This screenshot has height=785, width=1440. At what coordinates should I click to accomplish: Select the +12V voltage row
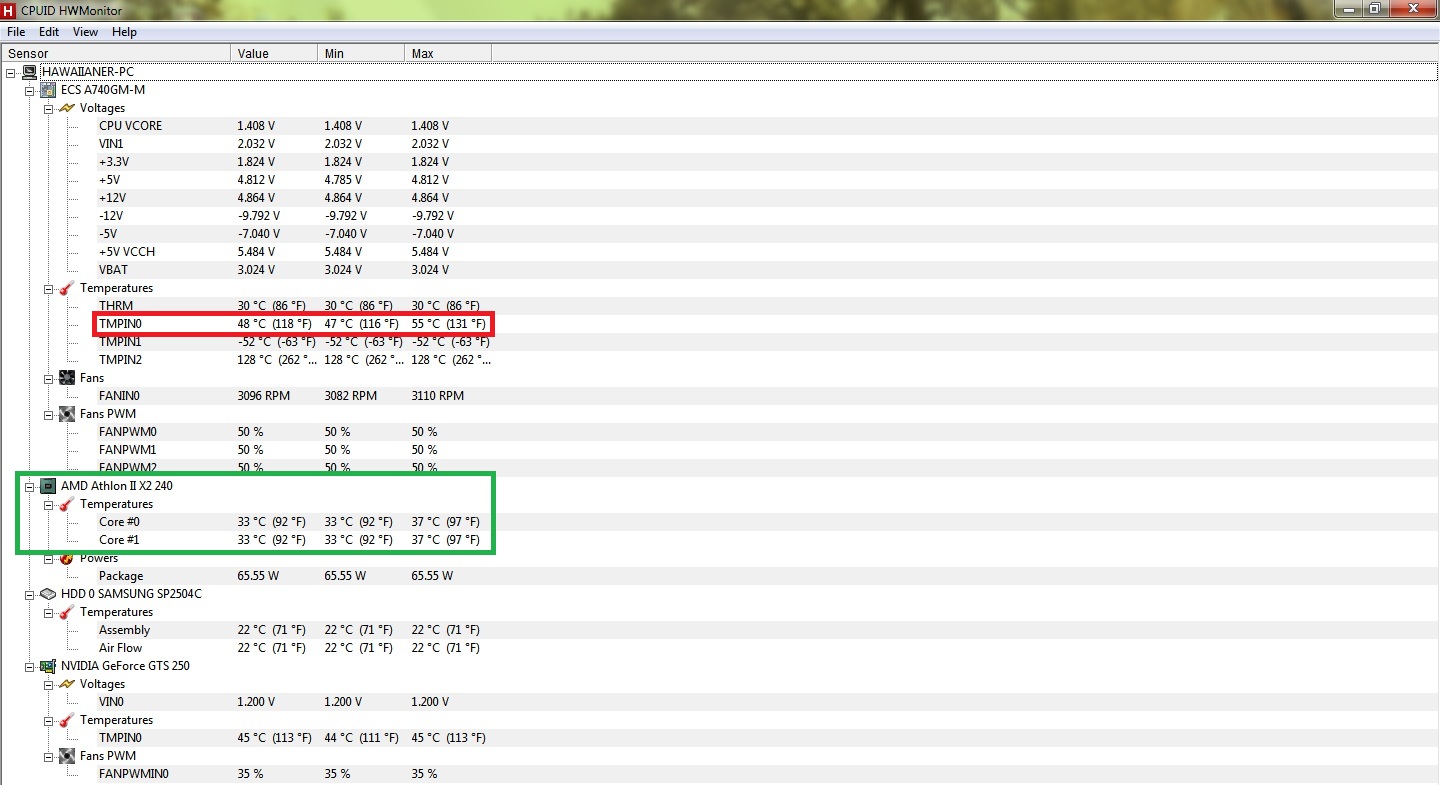[x=766, y=198]
